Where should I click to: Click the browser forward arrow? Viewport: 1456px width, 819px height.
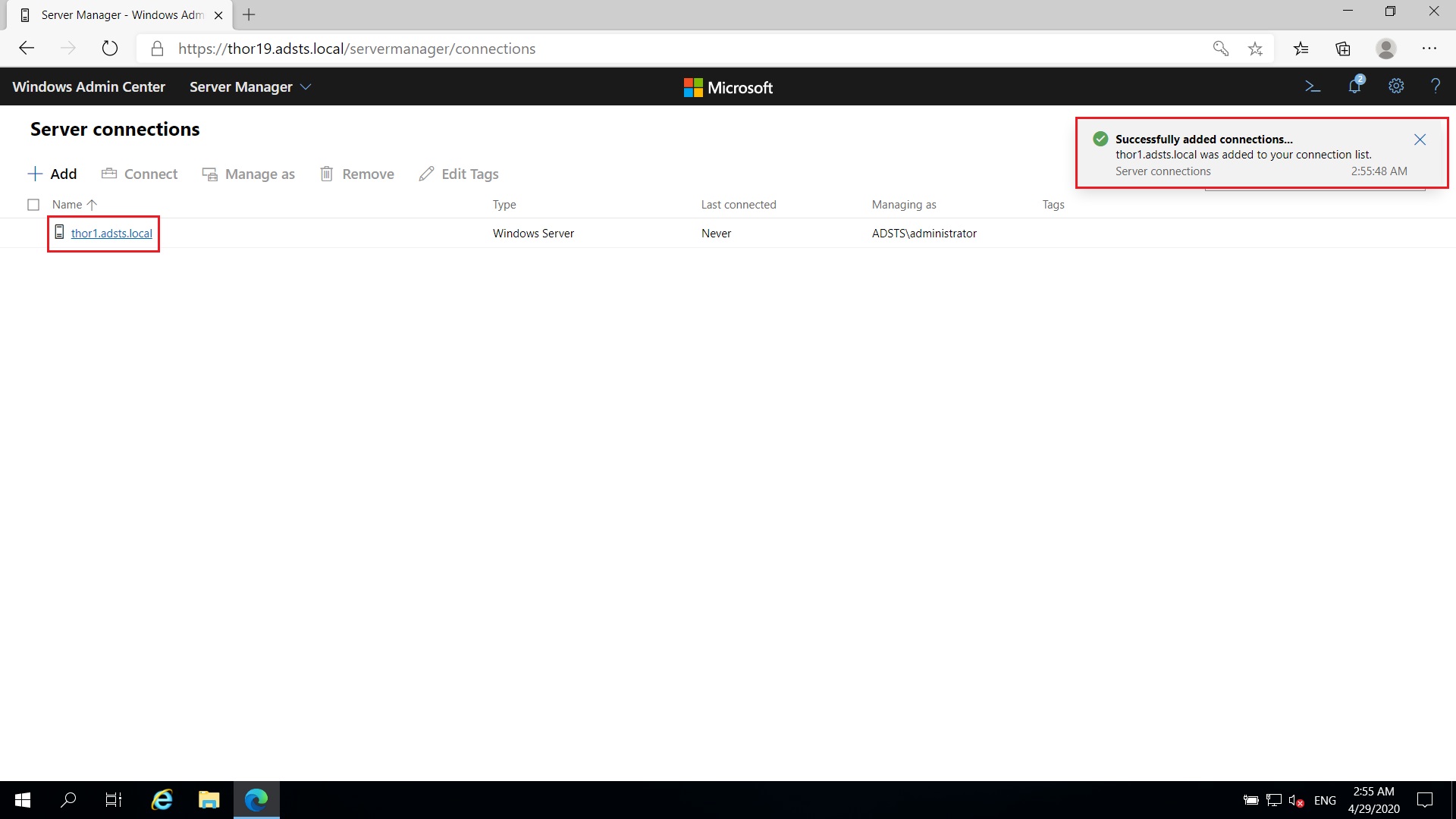(68, 49)
